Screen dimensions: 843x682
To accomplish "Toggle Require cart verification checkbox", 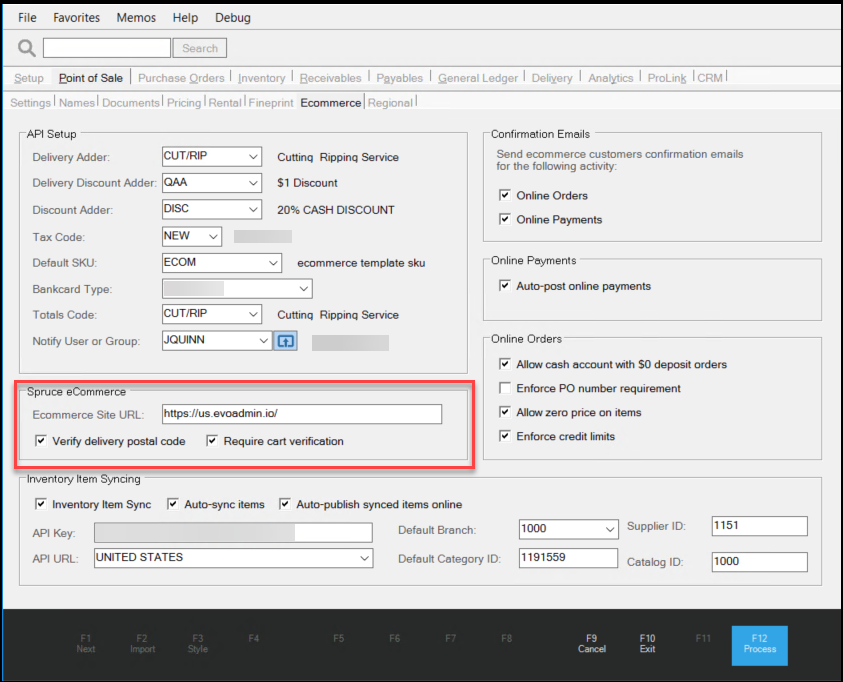I will point(213,441).
